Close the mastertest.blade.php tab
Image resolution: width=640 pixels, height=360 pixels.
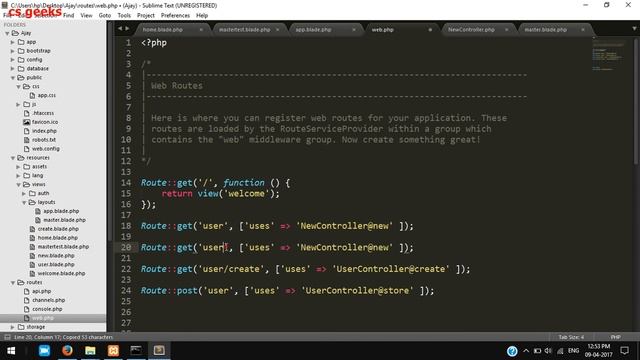tap(278, 30)
